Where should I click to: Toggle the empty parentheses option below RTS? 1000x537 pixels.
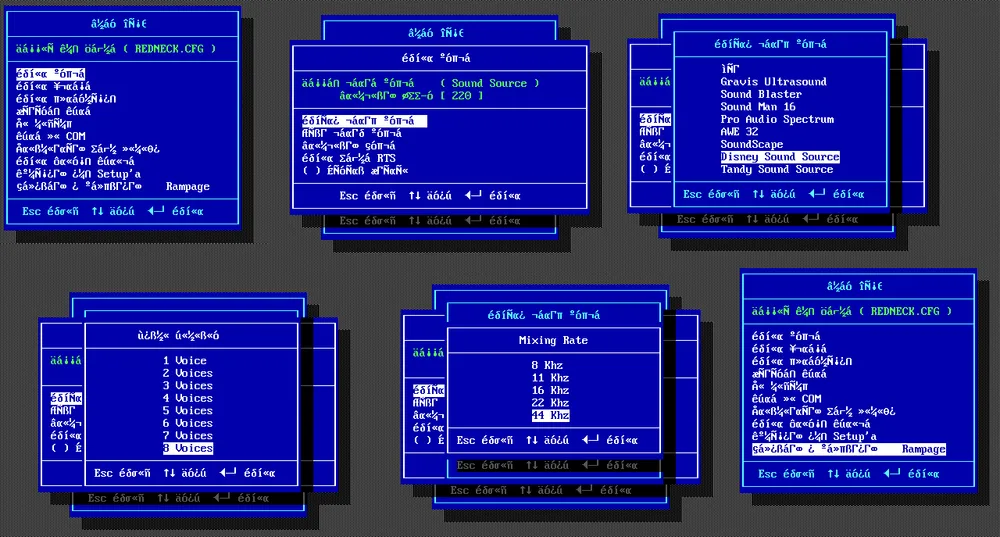(x=340, y=170)
